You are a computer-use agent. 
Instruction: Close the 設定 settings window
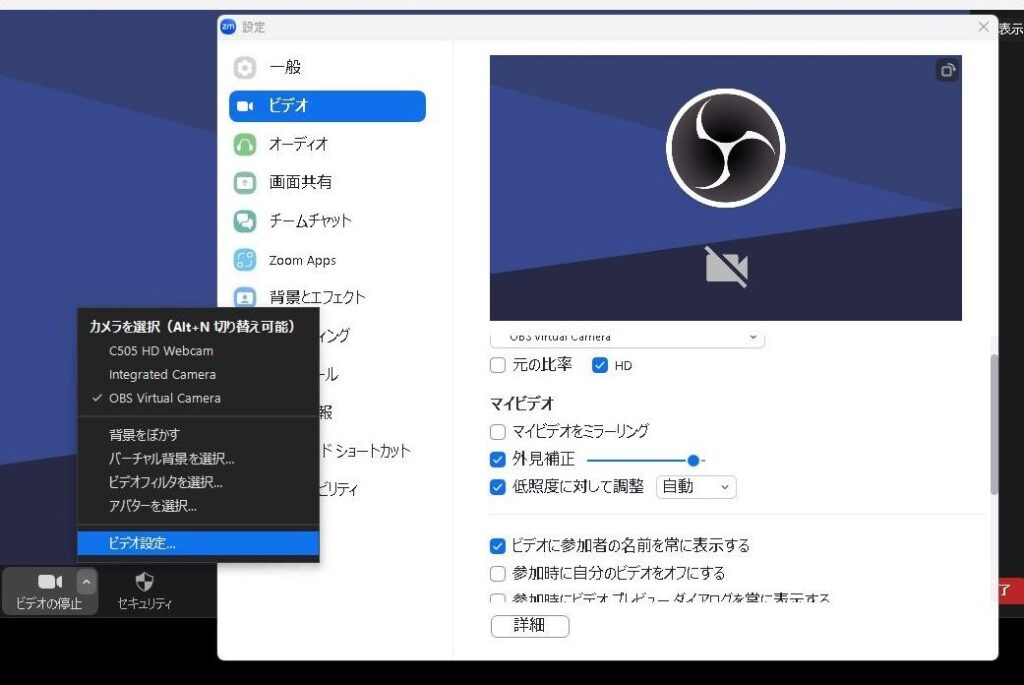click(x=983, y=27)
